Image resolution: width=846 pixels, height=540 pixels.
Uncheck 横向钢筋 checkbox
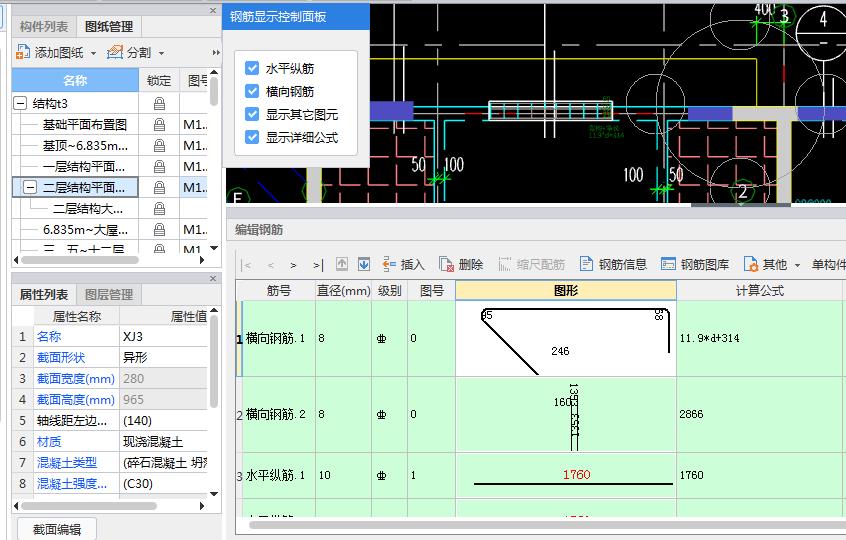(x=252, y=91)
